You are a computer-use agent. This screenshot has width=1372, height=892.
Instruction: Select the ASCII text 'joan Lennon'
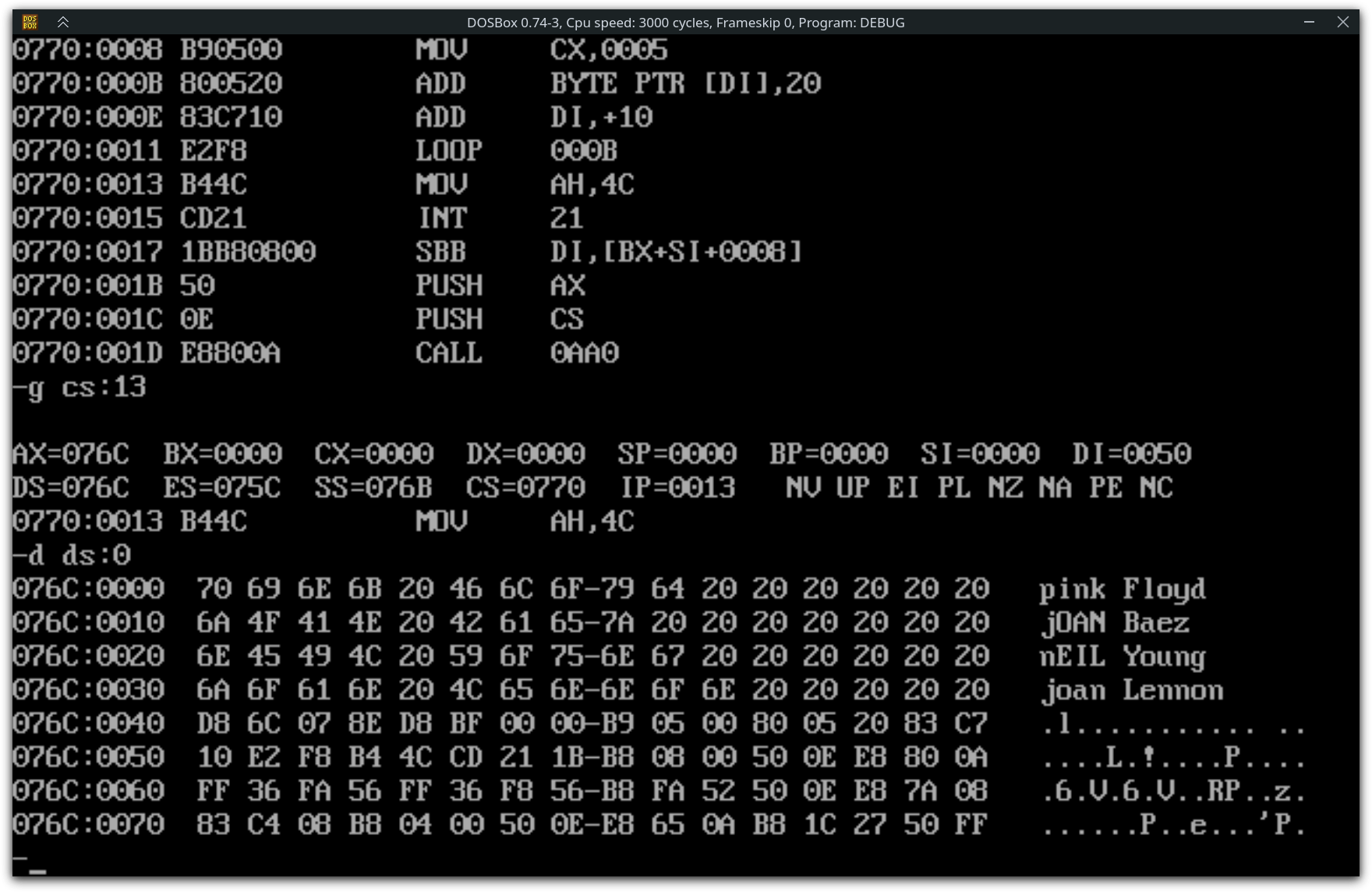point(1131,691)
